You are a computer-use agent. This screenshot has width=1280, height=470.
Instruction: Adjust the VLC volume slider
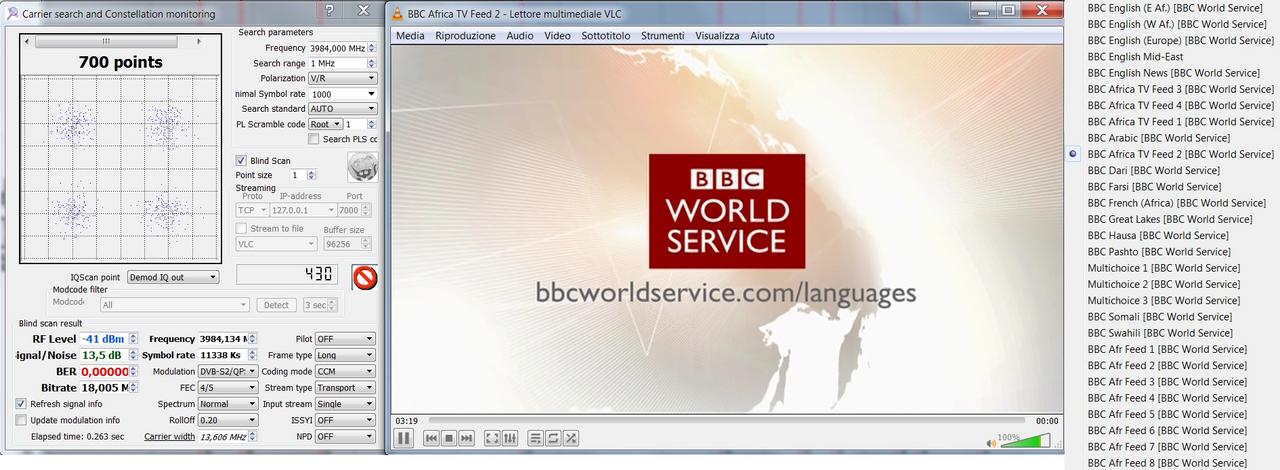pos(1026,440)
